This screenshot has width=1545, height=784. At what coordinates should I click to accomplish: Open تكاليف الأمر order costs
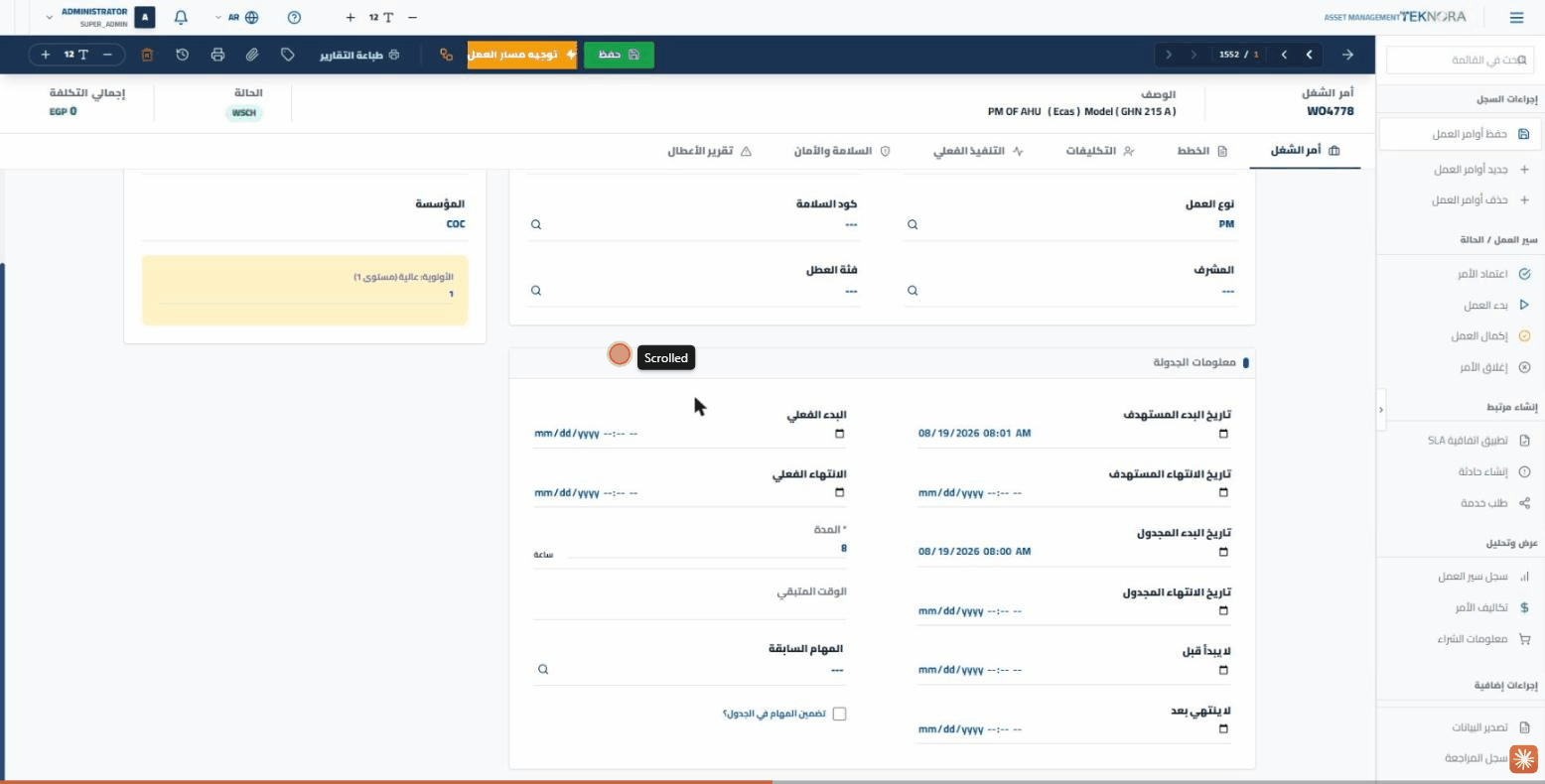click(x=1492, y=607)
